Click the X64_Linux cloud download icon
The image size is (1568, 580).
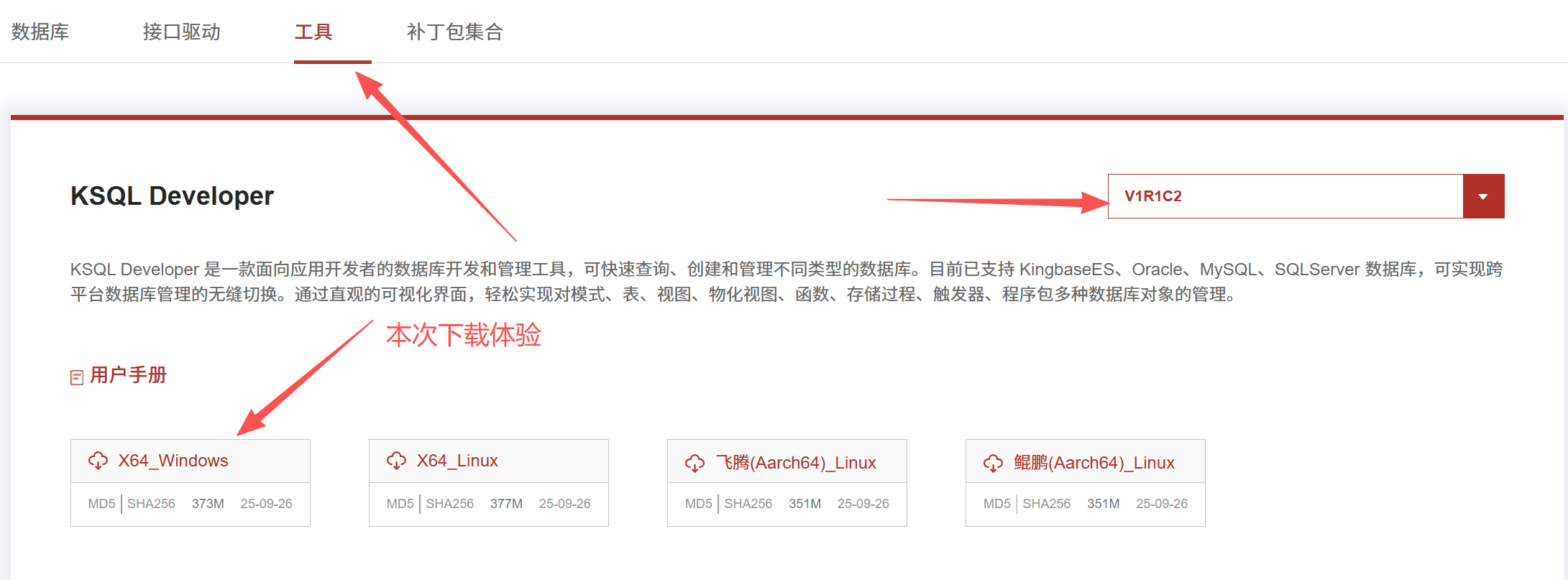coord(396,461)
